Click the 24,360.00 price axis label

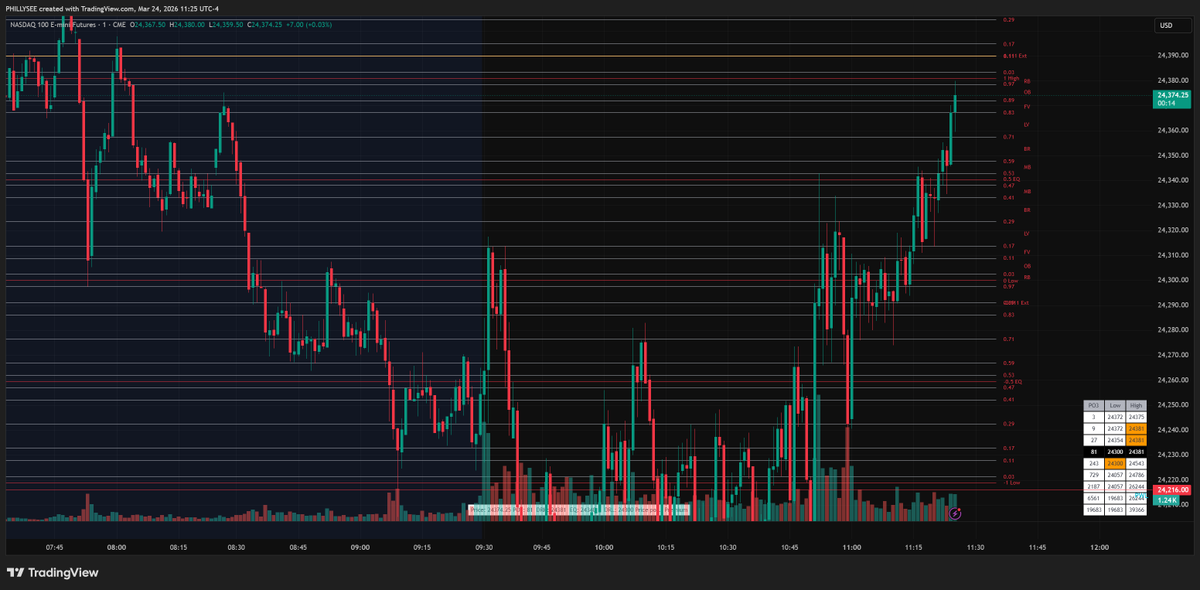tap(1171, 130)
